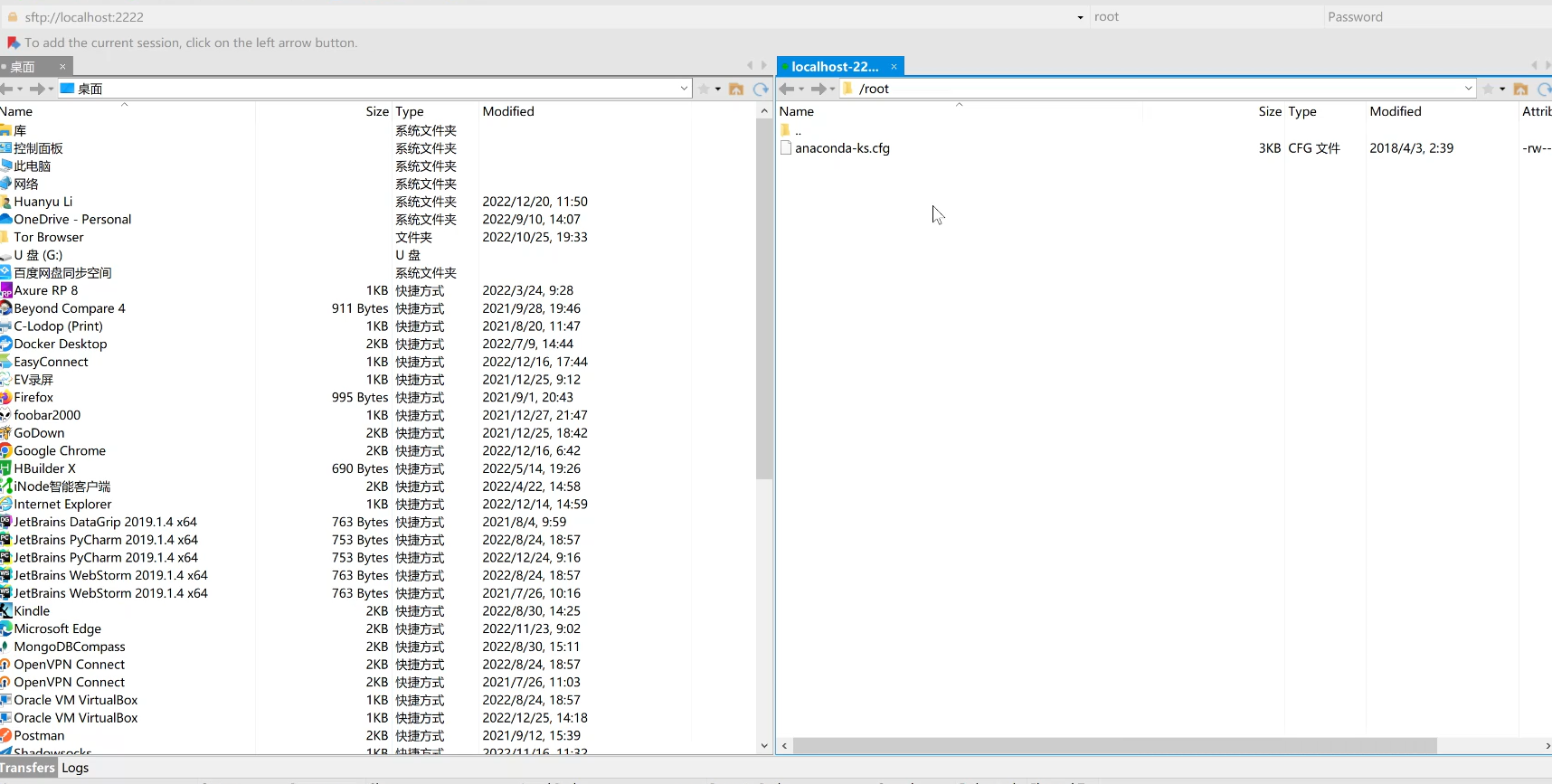This screenshot has height=784, width=1552.
Task: Go forward in the left 桌面 pane
Action: click(x=37, y=89)
